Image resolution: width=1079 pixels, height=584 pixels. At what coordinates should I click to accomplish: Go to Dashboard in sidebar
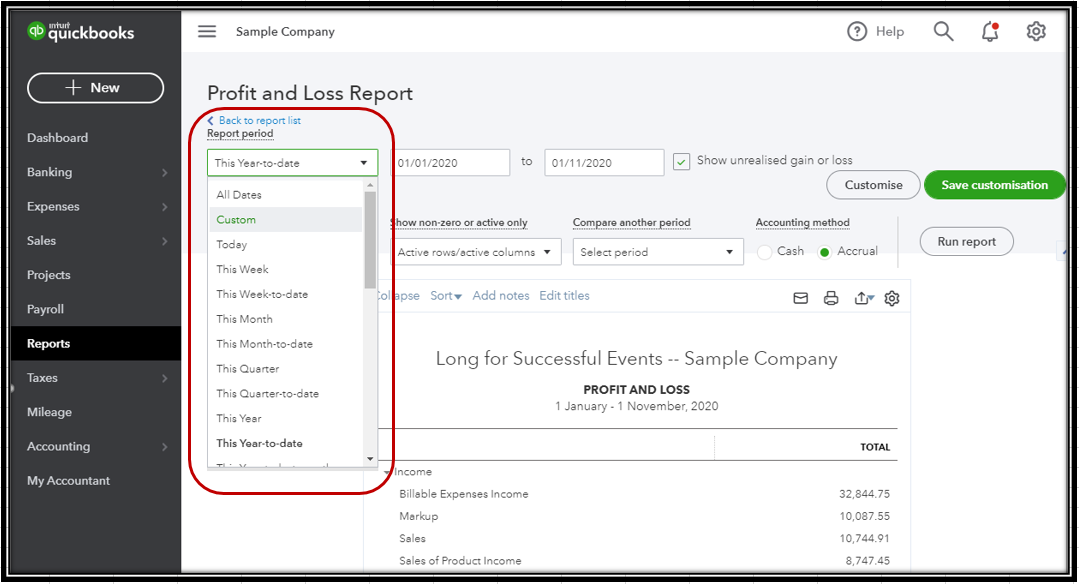point(58,138)
